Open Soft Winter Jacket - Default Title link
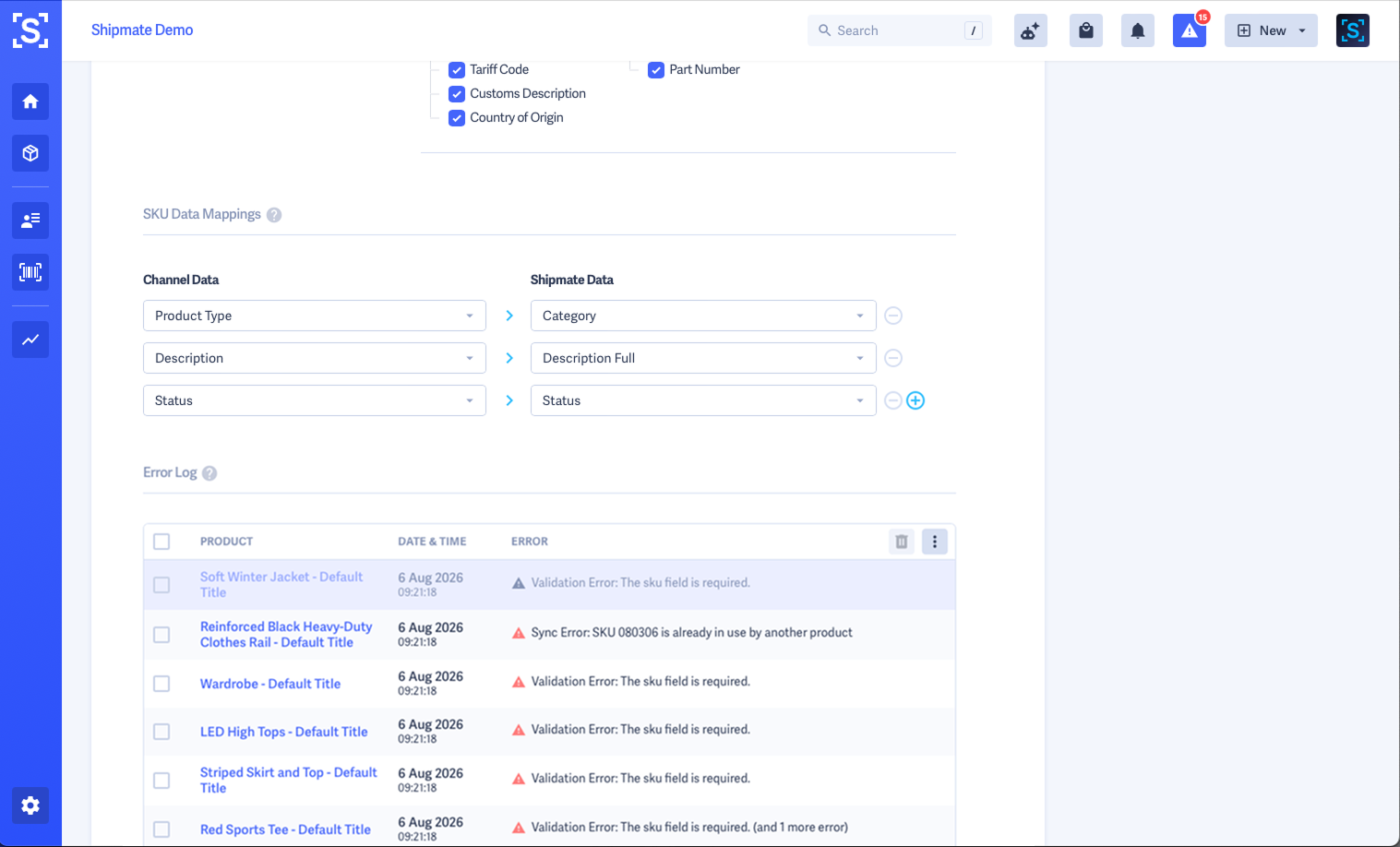The image size is (1400, 847). [x=281, y=585]
